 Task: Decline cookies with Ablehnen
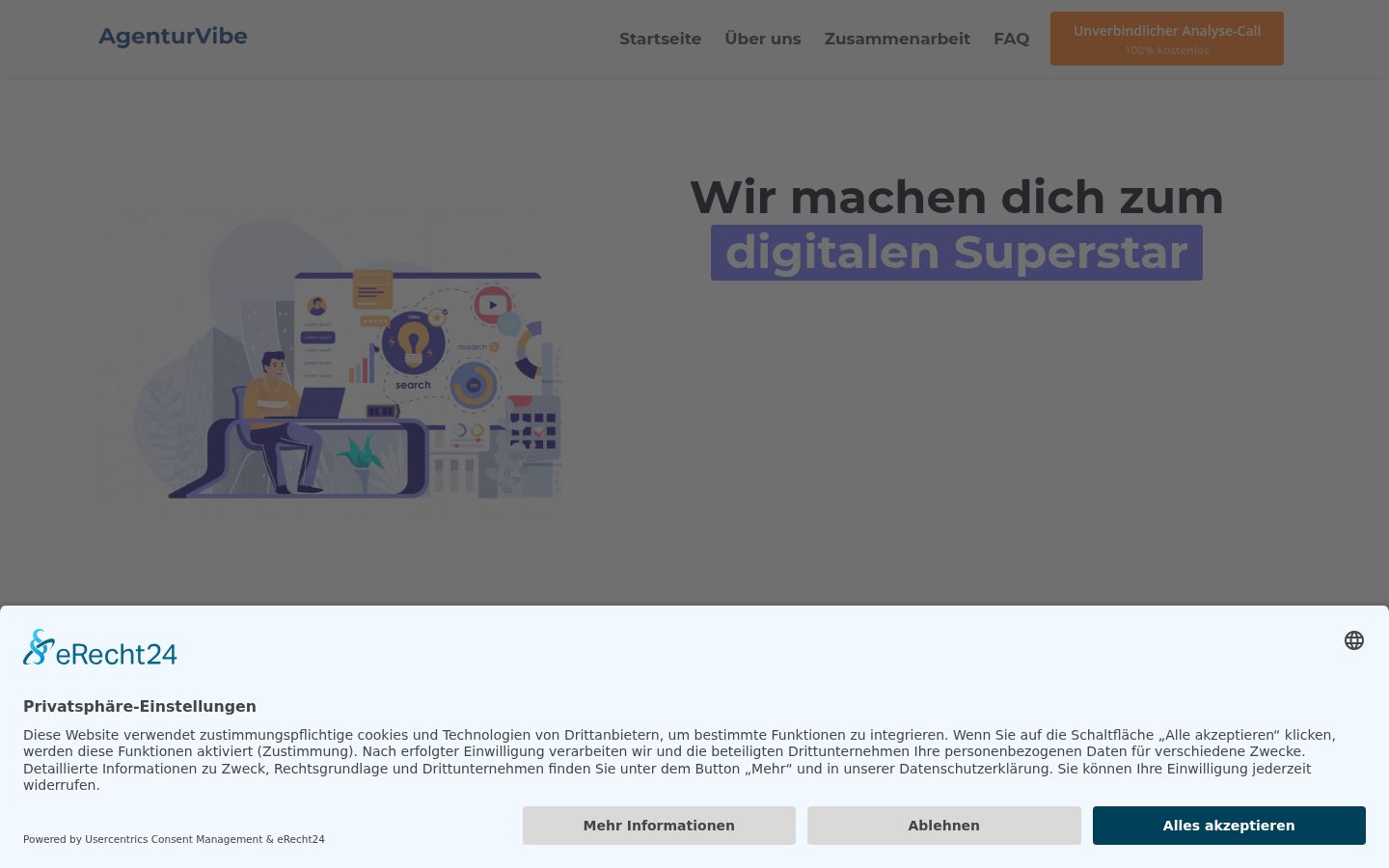(x=943, y=826)
